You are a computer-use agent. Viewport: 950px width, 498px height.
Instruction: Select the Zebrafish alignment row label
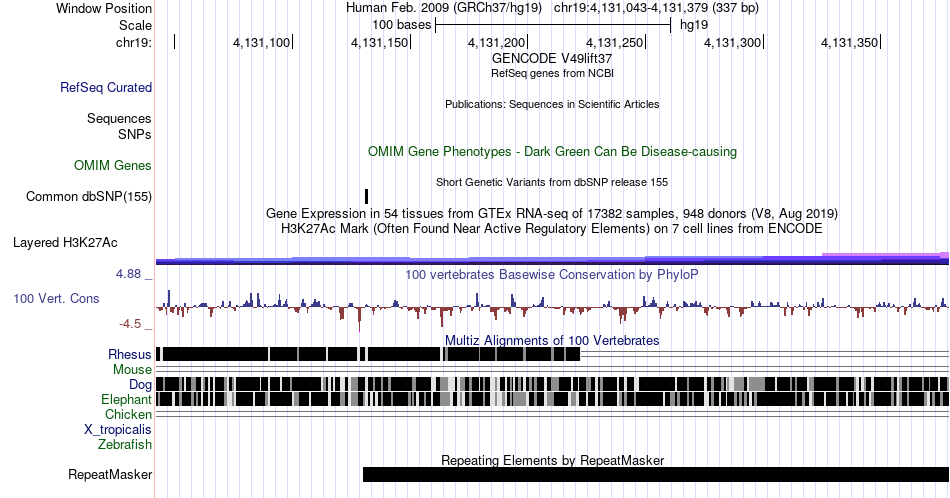coord(125,444)
